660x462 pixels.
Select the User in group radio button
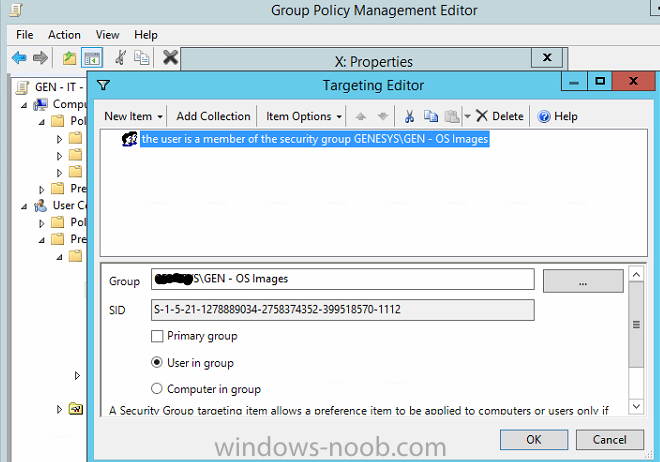click(x=157, y=363)
